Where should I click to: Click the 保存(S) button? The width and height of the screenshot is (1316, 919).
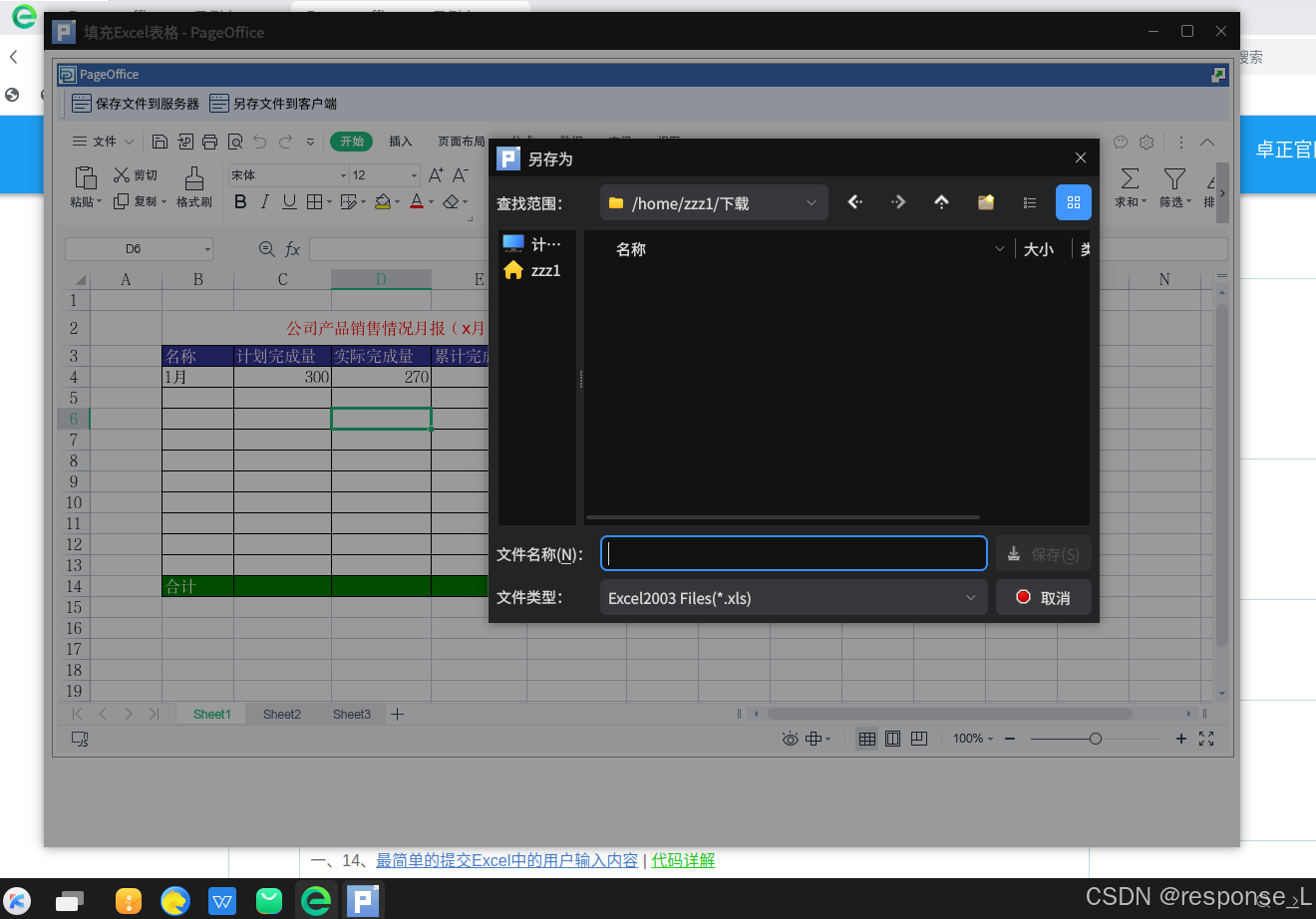tap(1043, 554)
